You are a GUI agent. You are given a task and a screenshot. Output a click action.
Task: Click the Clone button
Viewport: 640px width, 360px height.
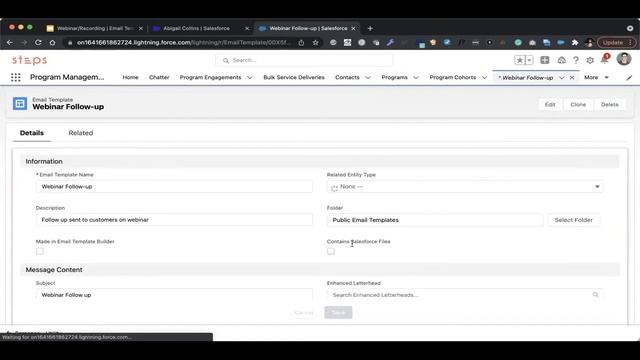578,104
